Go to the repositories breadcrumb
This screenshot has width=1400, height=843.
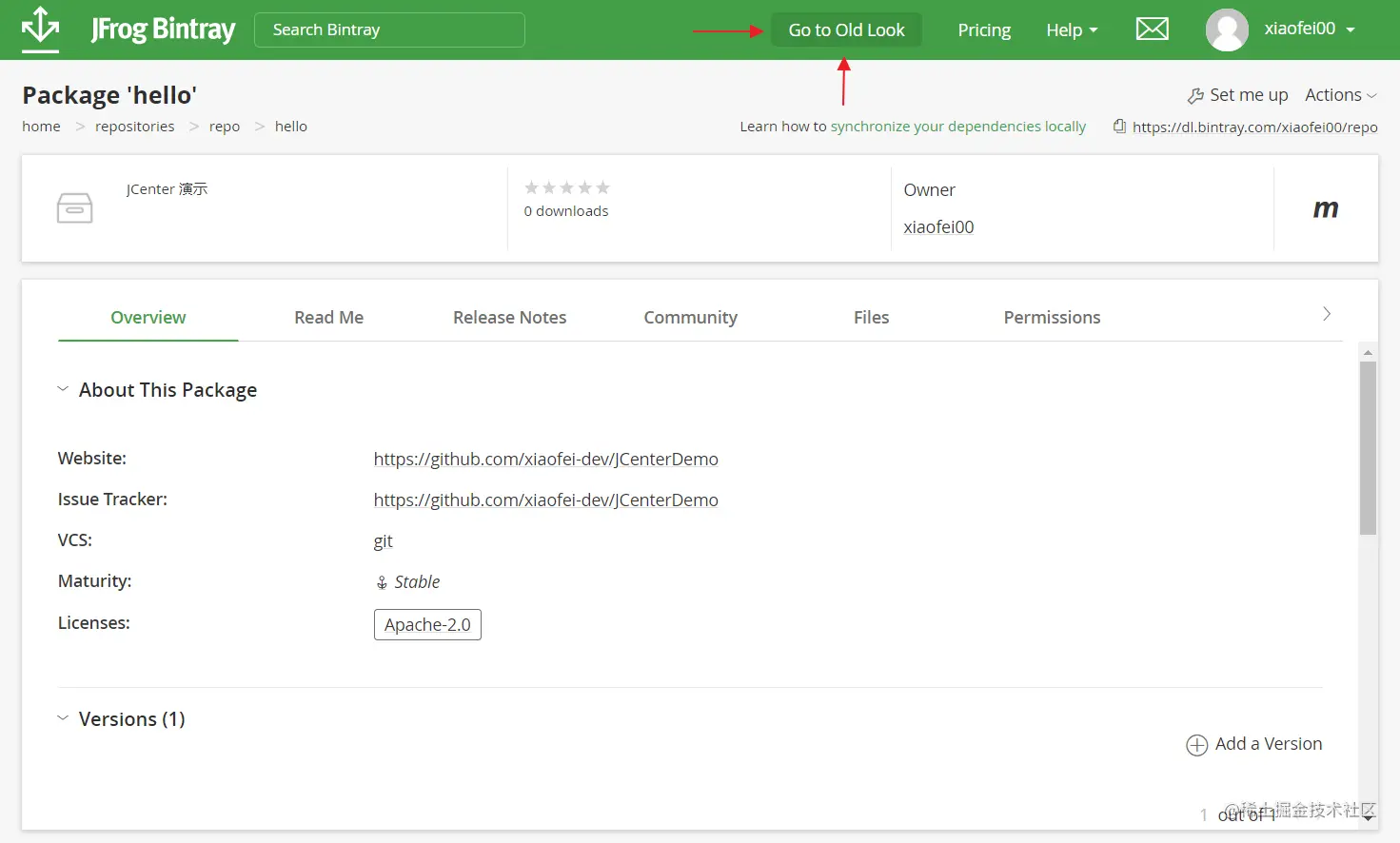(134, 127)
